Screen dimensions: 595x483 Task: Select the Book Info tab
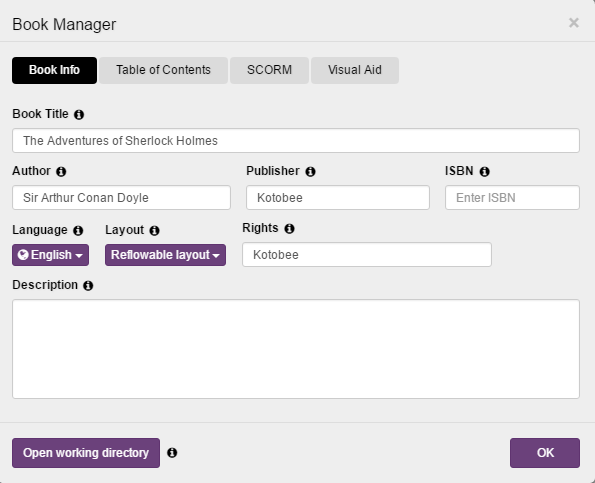(54, 70)
